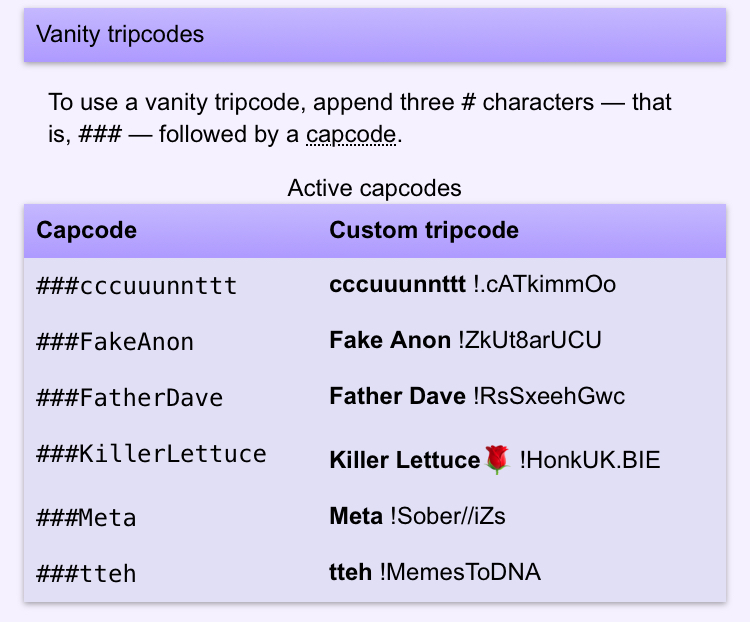Click the cccuuunnttt bold name
The height and width of the screenshot is (622, 750).
point(397,285)
